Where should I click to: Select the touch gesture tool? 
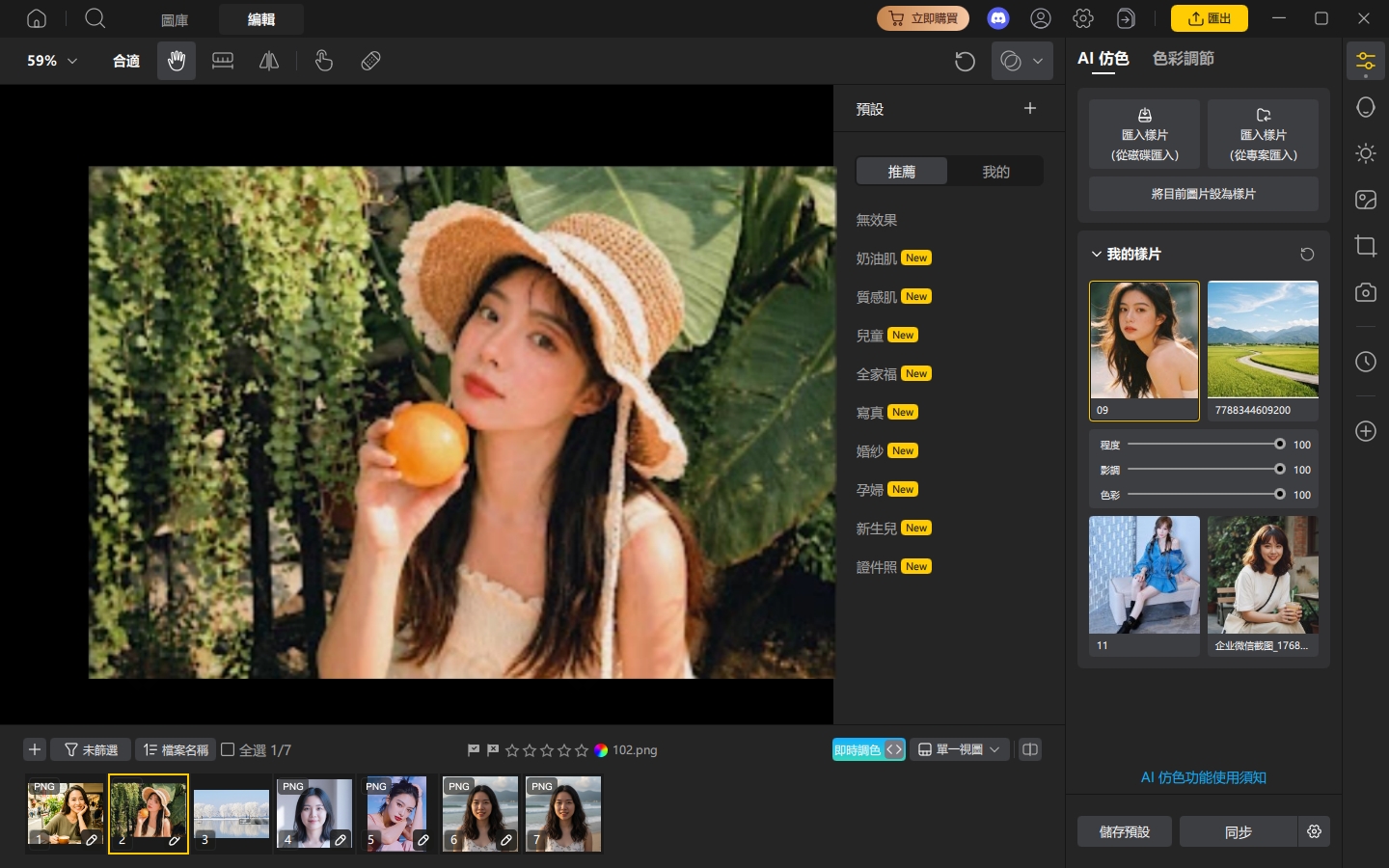324,61
